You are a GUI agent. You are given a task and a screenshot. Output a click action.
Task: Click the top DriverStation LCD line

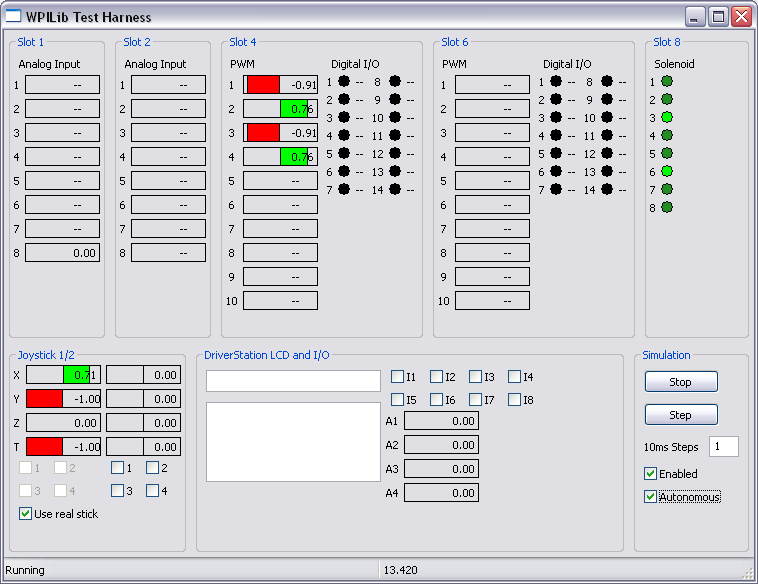[293, 381]
